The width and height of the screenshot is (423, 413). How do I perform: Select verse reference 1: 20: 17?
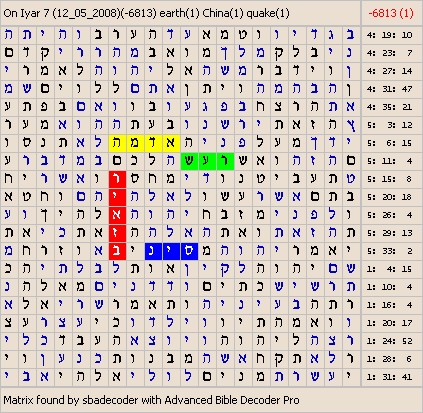[389, 323]
